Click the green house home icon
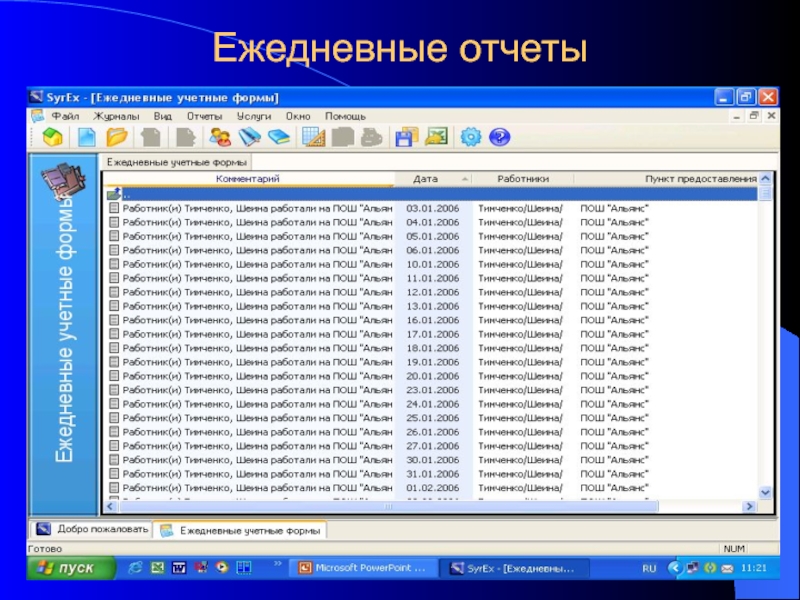800x600 pixels. [52, 137]
